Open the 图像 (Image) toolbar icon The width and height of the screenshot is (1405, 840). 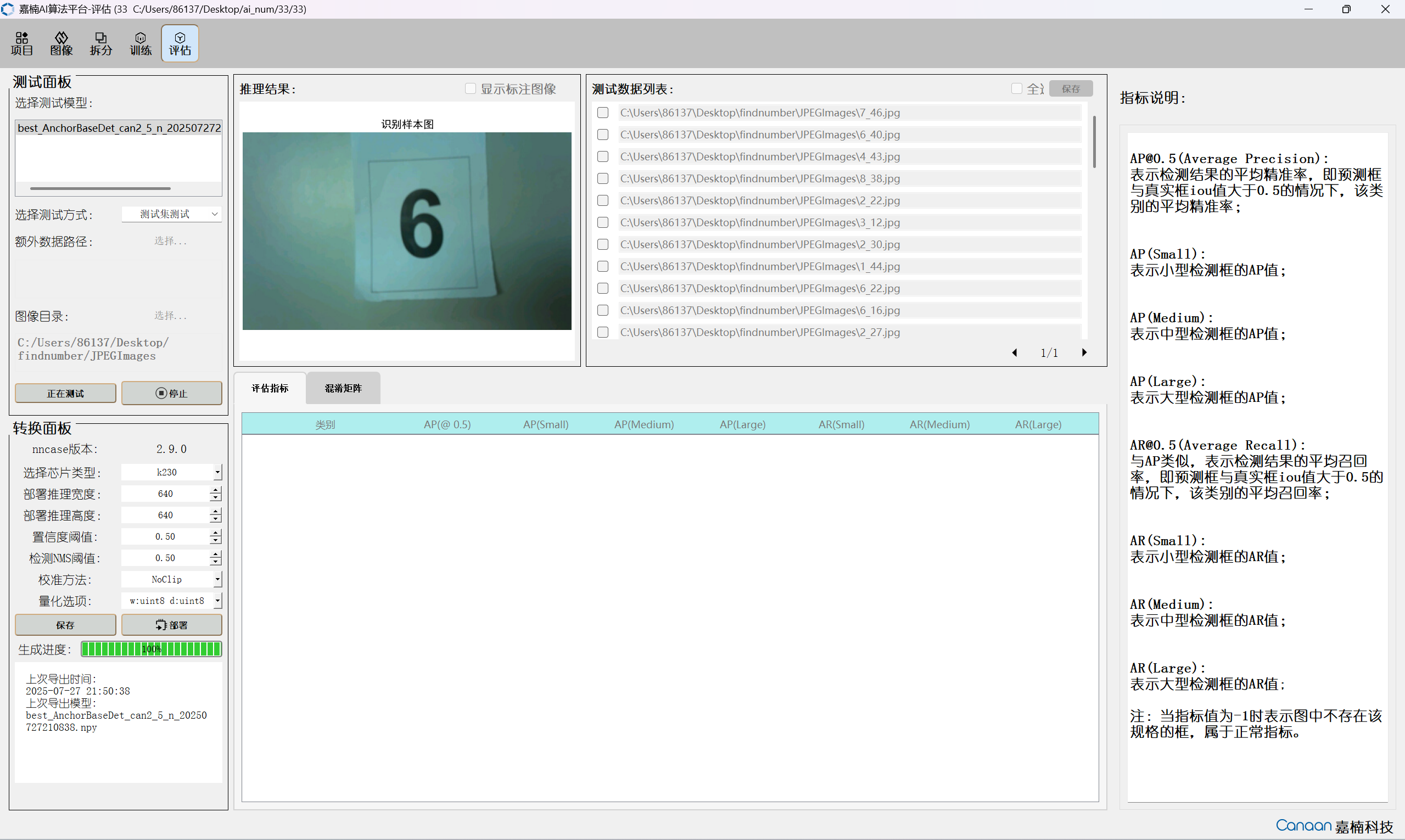click(61, 43)
